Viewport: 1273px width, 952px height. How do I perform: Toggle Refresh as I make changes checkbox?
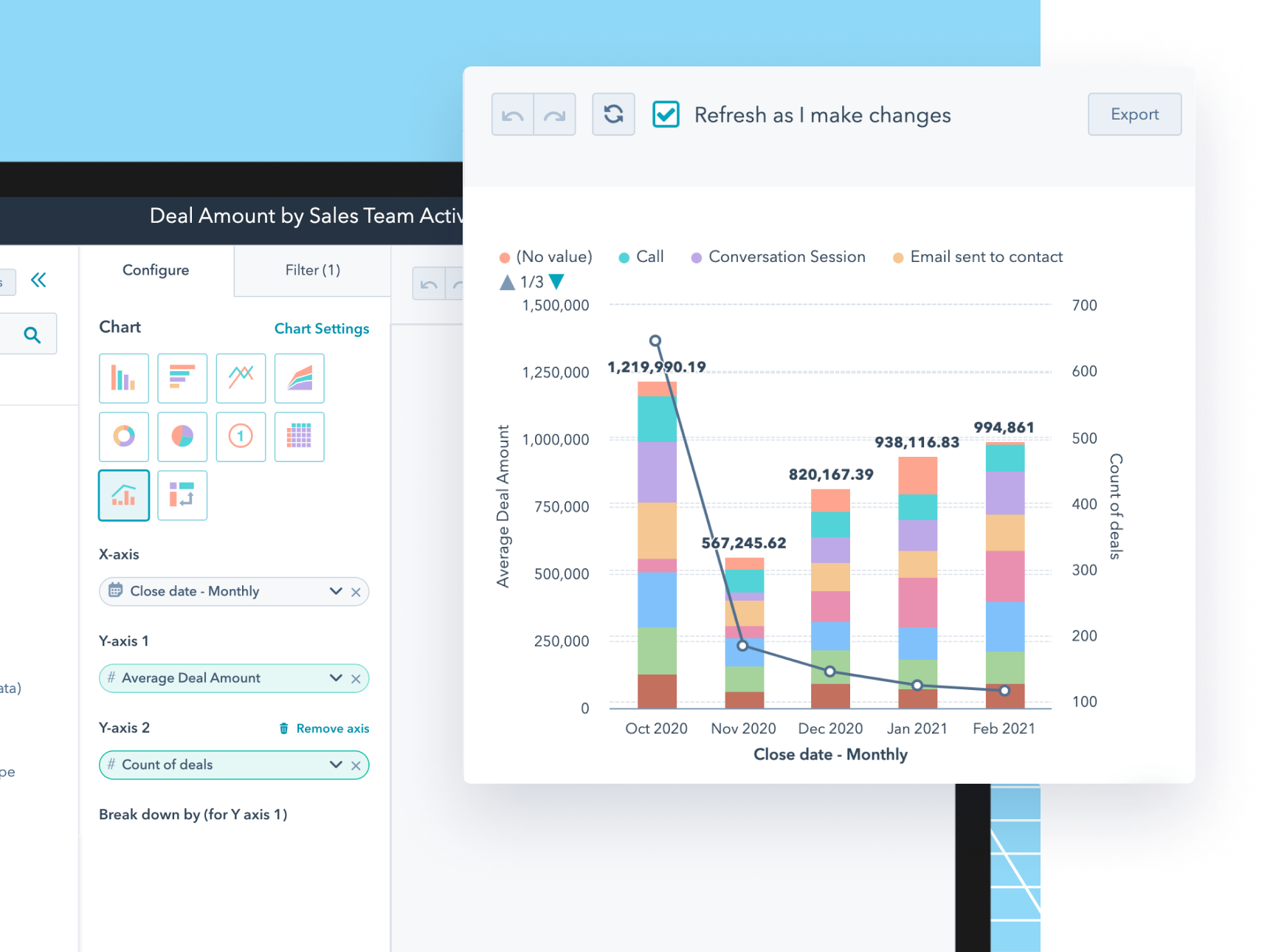[666, 114]
